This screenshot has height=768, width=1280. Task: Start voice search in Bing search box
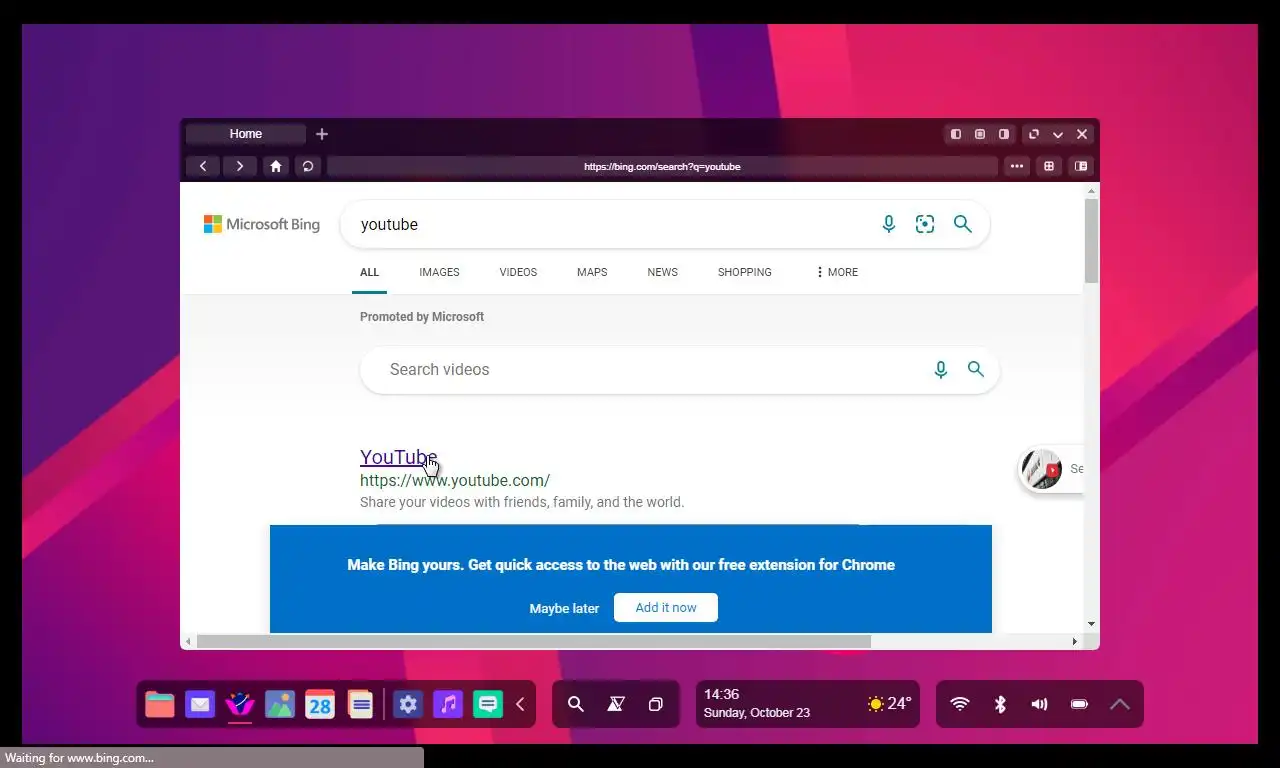888,224
